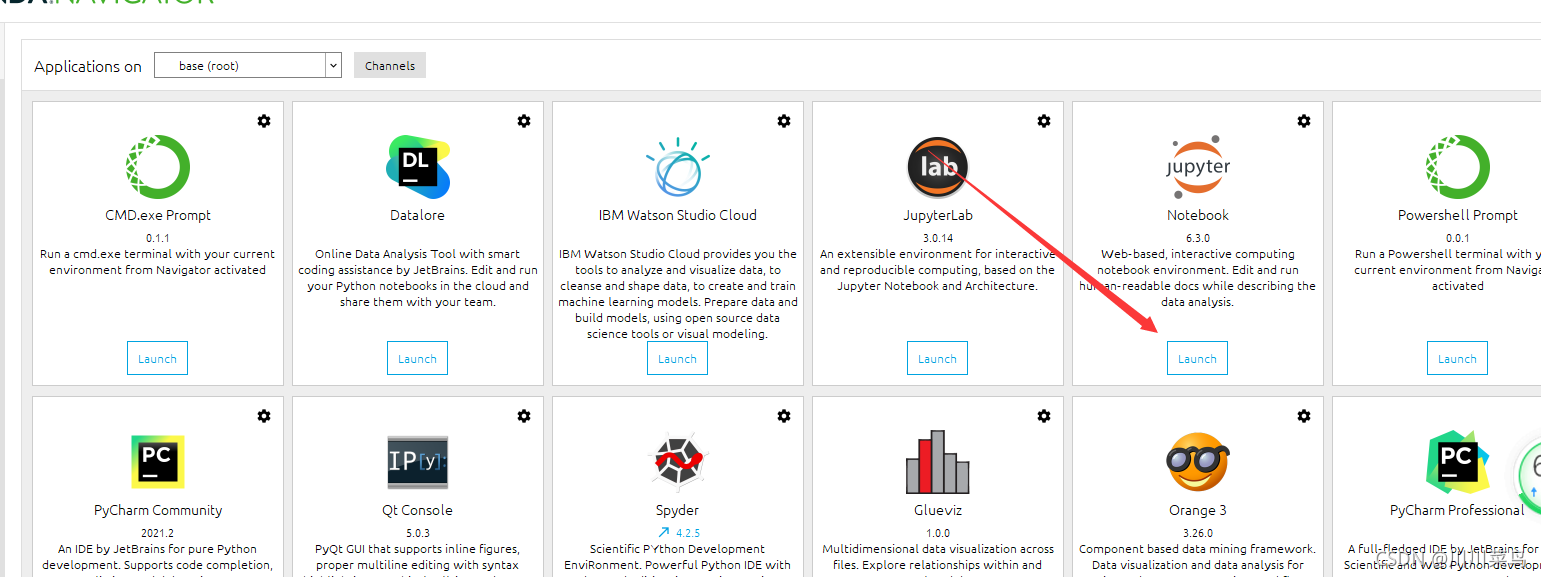Click the Datalore DL icon
This screenshot has height=577, width=1541.
pyautogui.click(x=417, y=167)
